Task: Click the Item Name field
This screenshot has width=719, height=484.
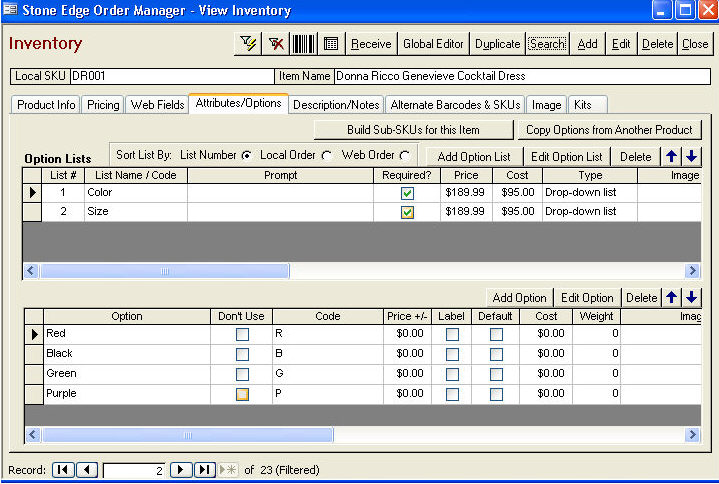Action: [522, 76]
